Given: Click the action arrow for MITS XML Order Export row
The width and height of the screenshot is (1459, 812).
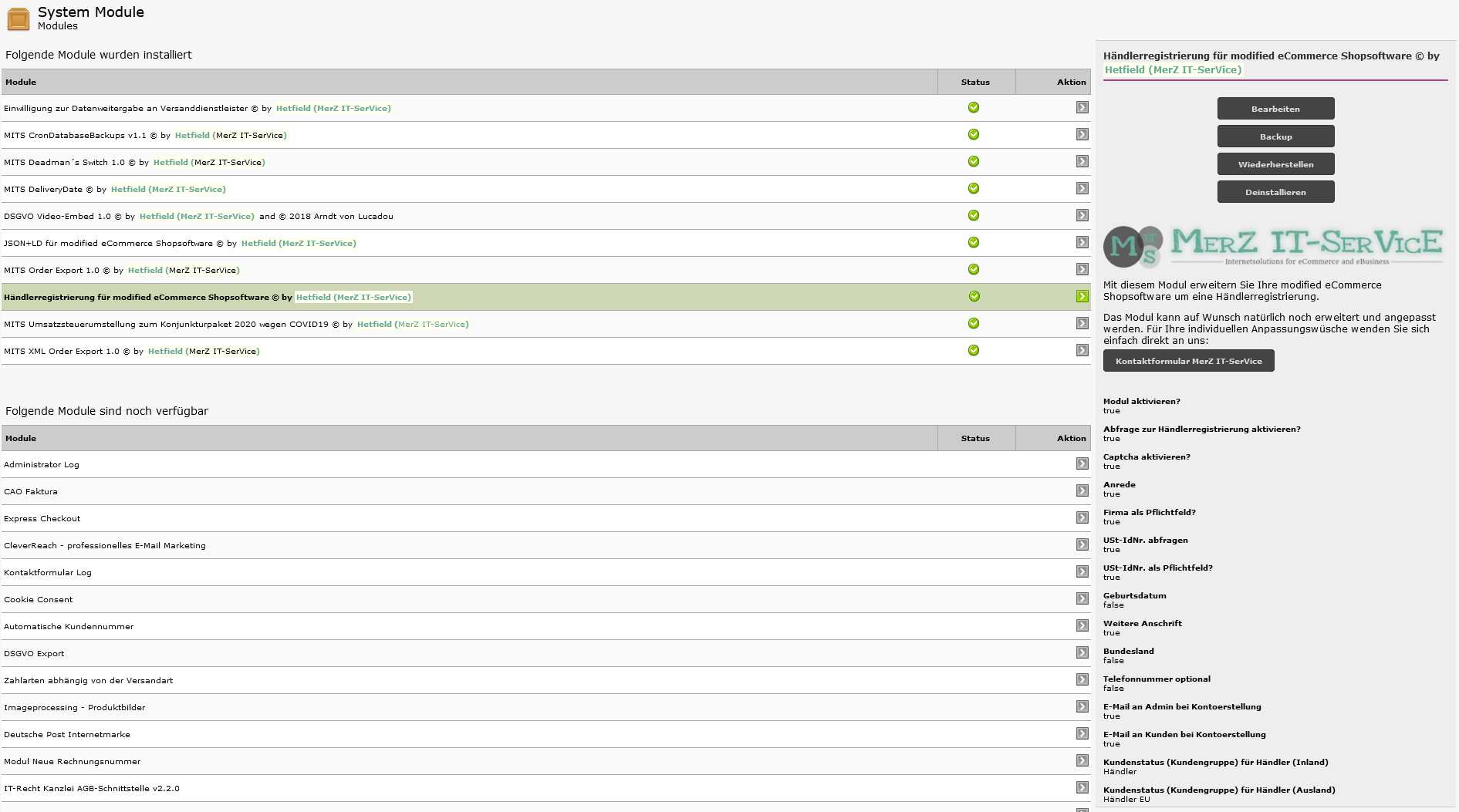Looking at the screenshot, I should pos(1082,351).
